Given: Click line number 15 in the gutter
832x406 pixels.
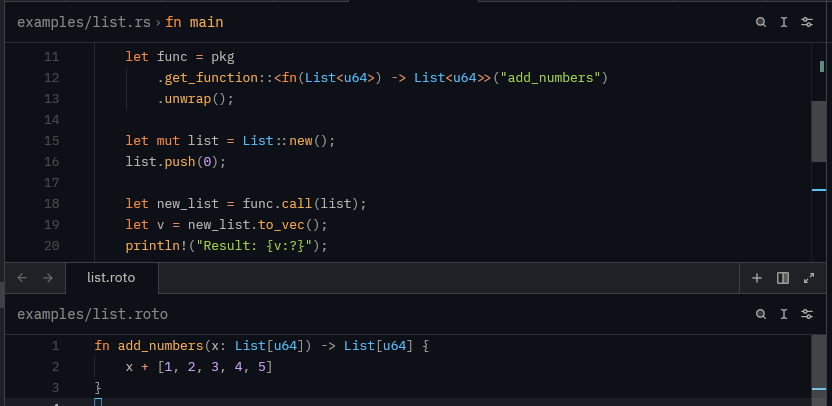Looking at the screenshot, I should pos(52,141).
